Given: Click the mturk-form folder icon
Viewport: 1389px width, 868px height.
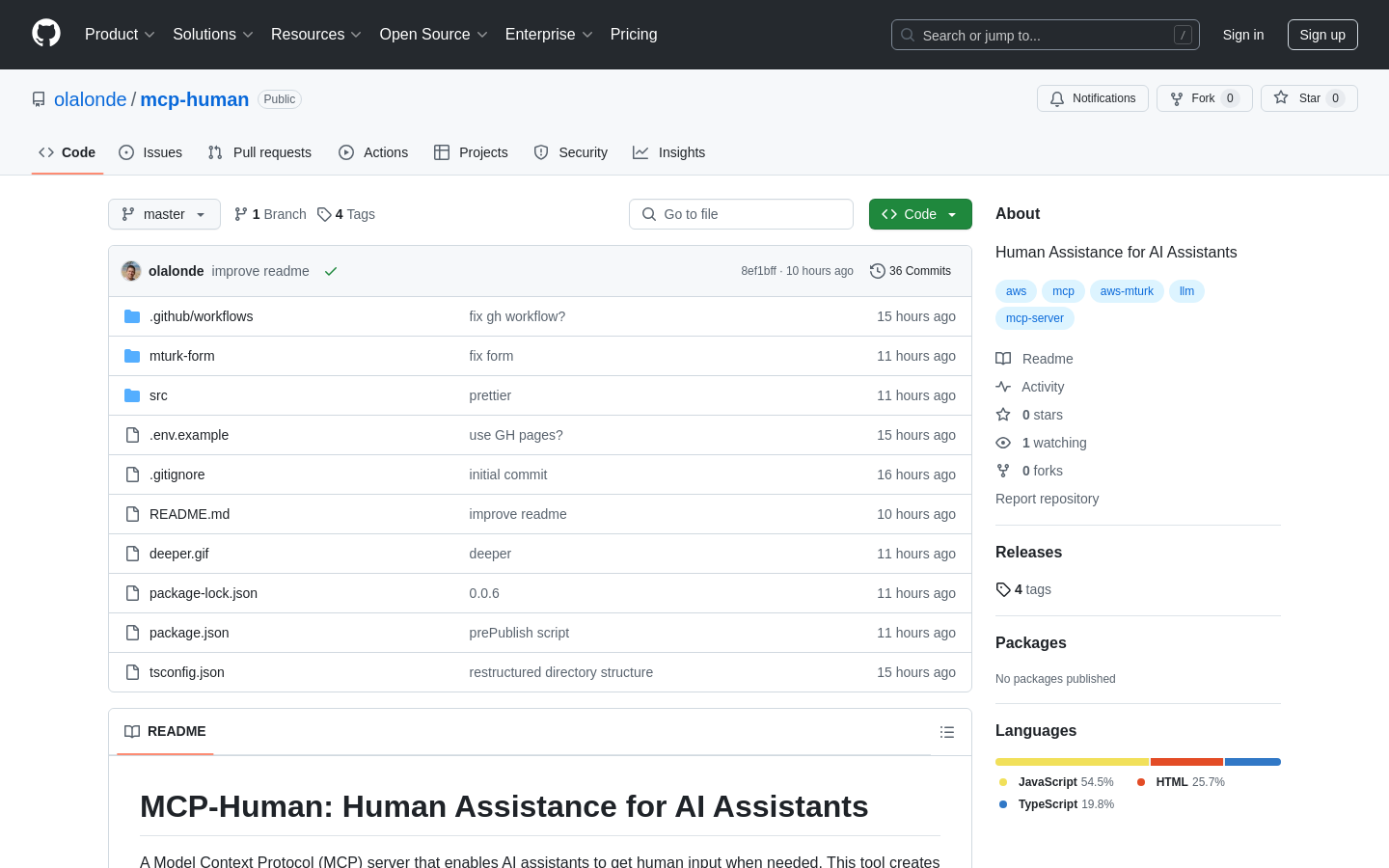Looking at the screenshot, I should coord(132,356).
